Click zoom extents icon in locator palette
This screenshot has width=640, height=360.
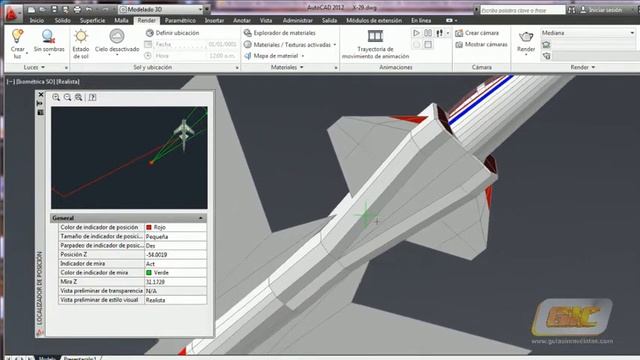(x=78, y=97)
